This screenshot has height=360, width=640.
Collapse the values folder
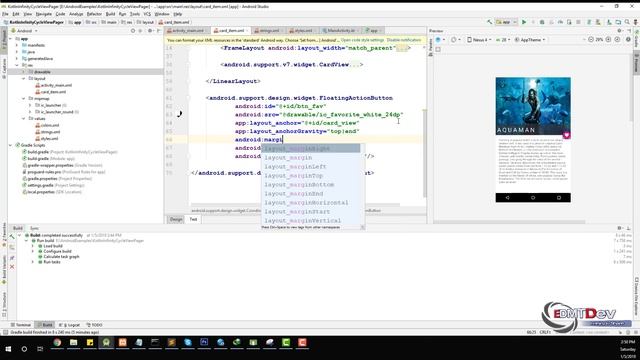(23, 119)
